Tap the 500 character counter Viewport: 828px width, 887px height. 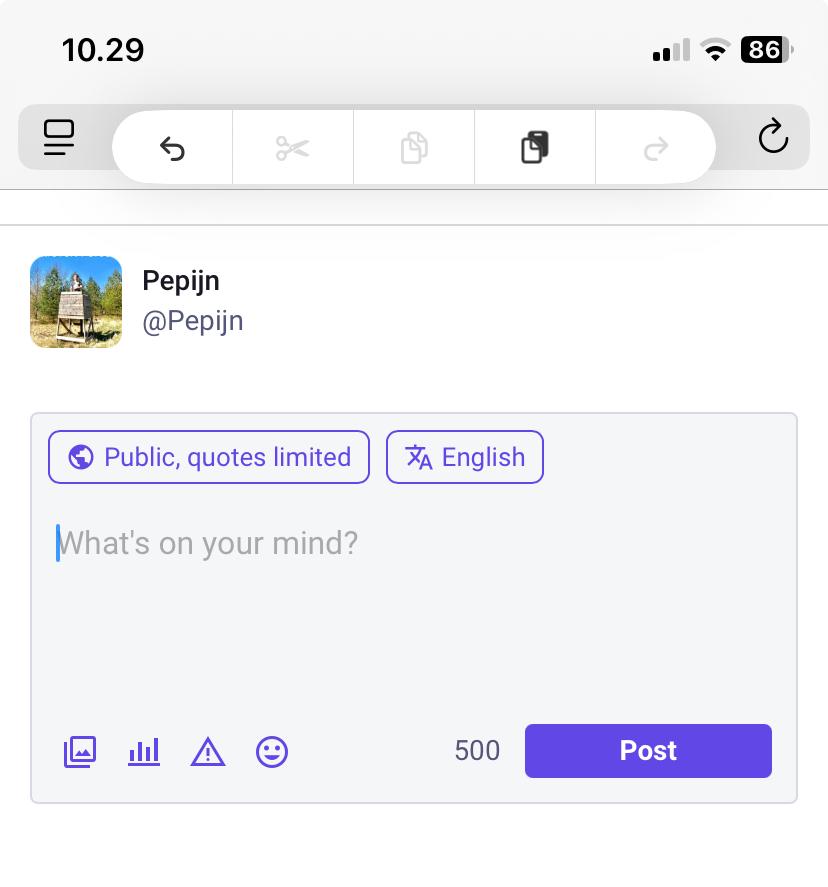(x=477, y=751)
